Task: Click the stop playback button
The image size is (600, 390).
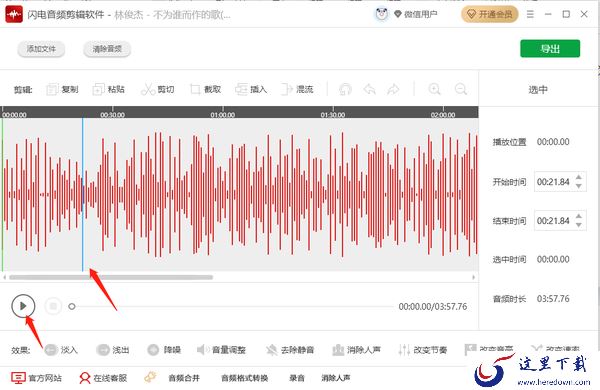Action: (x=53, y=306)
